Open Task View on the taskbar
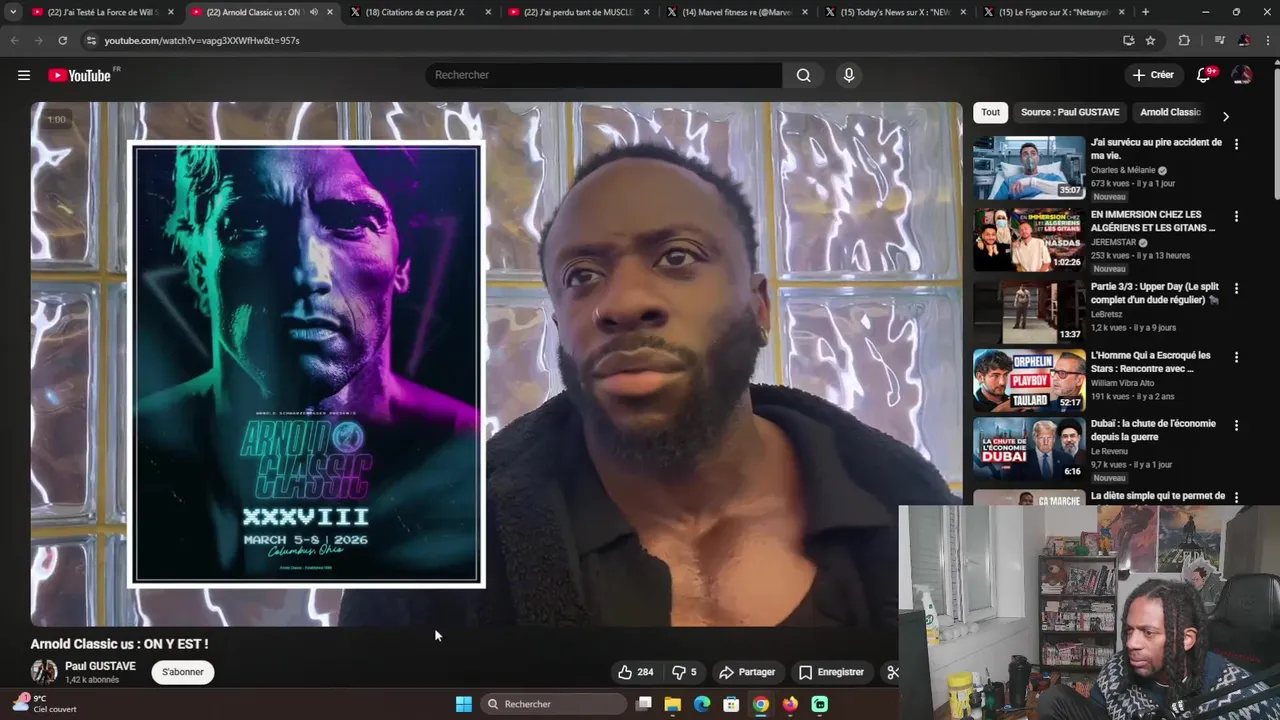The width and height of the screenshot is (1280, 720). 644,704
